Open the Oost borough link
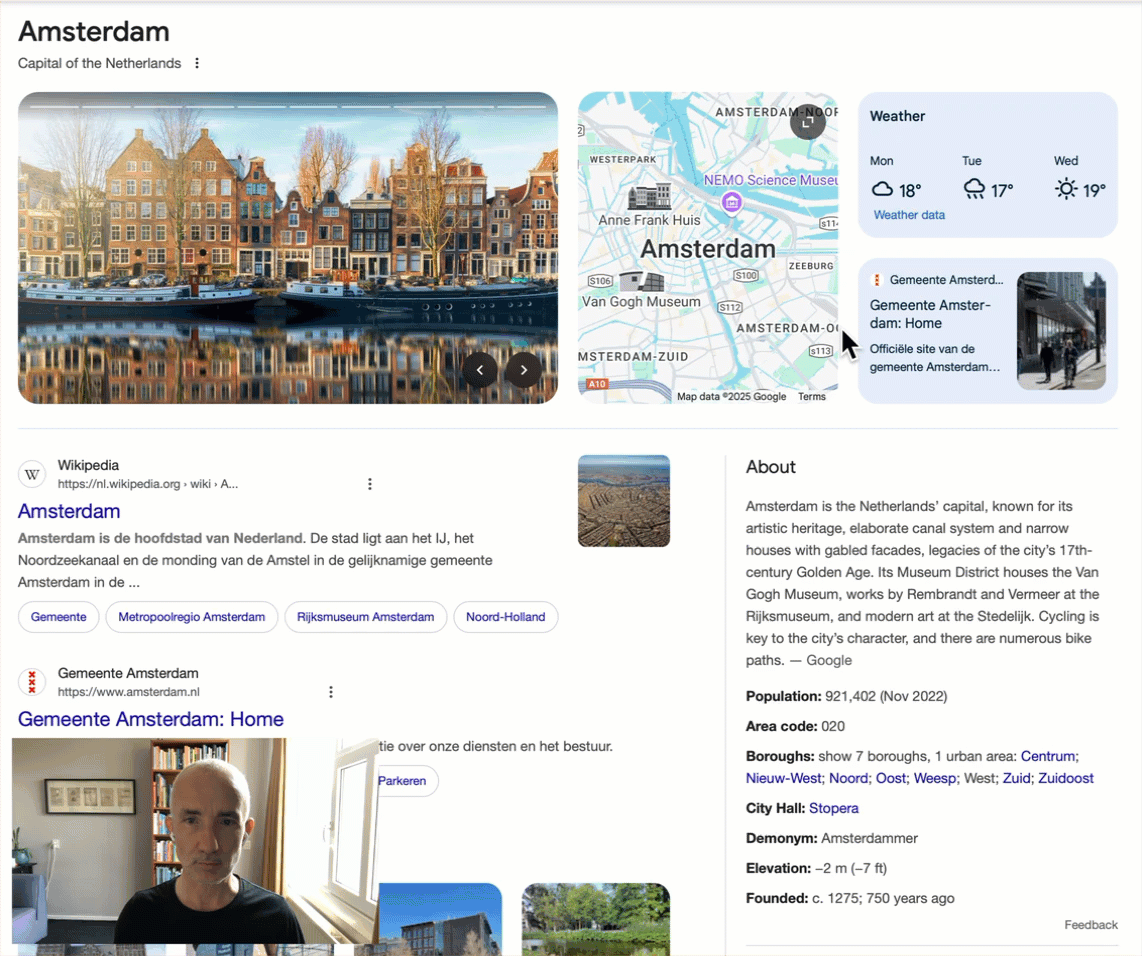Screen dimensions: 1142x956 pyautogui.click(x=890, y=778)
